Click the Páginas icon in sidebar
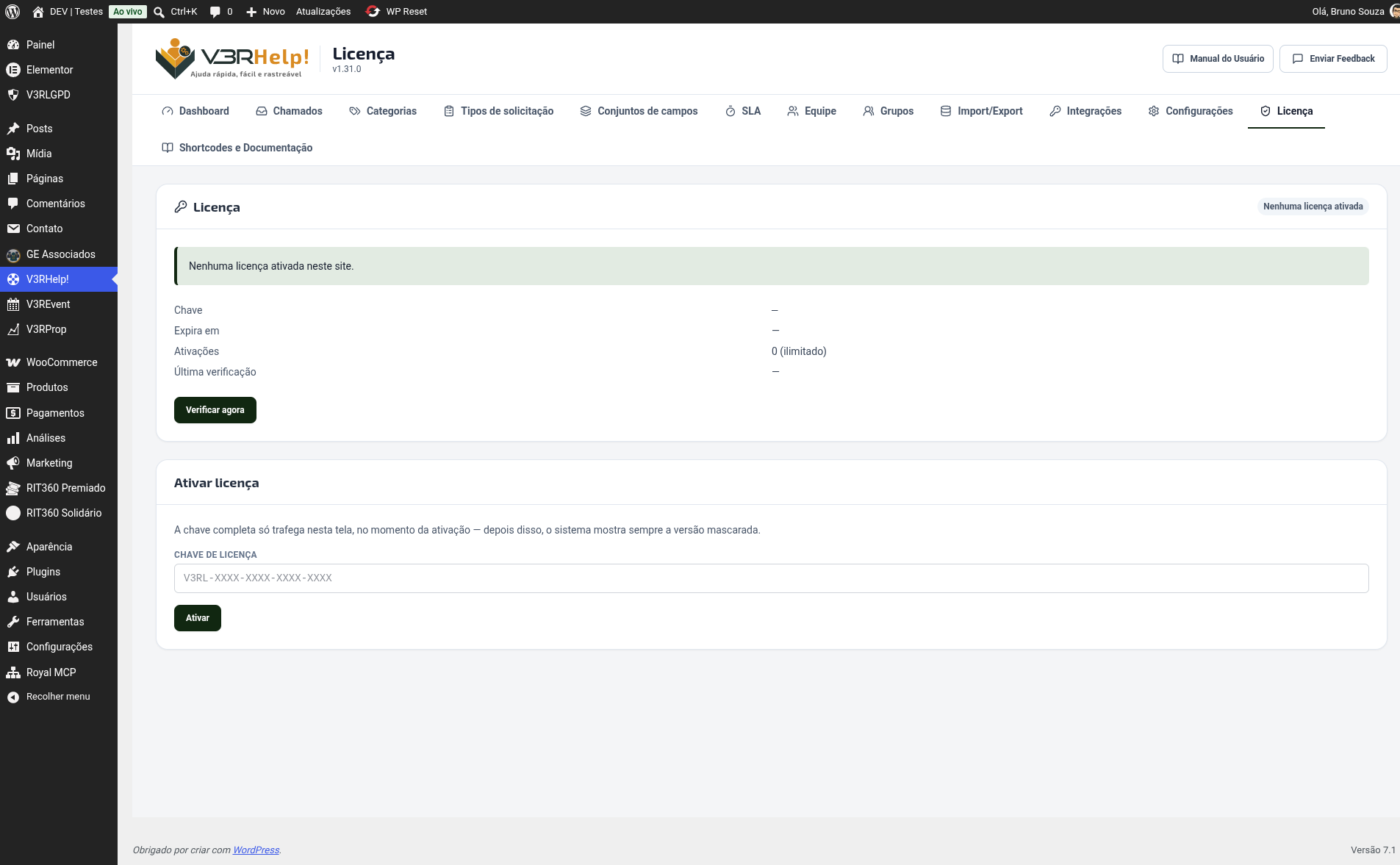 (13, 179)
